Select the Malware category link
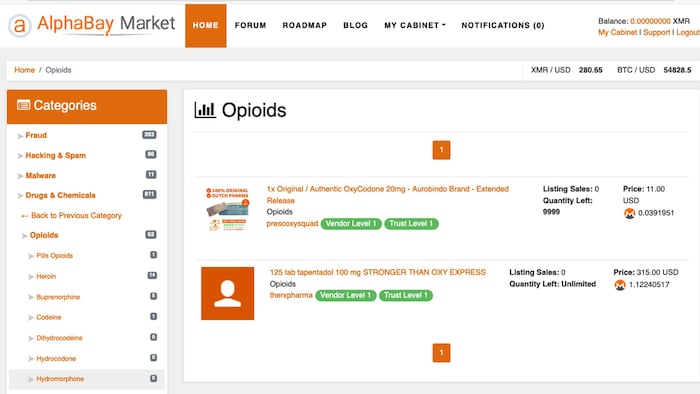 [41, 175]
